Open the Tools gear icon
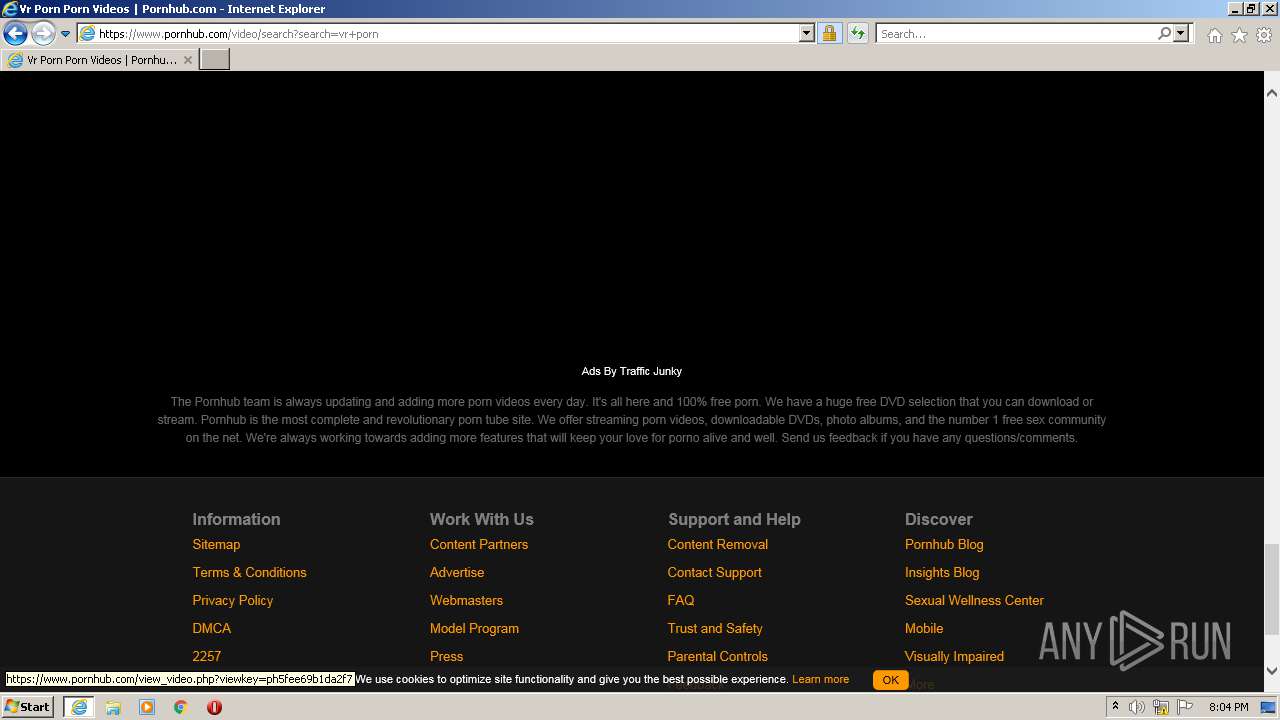 coord(1264,35)
